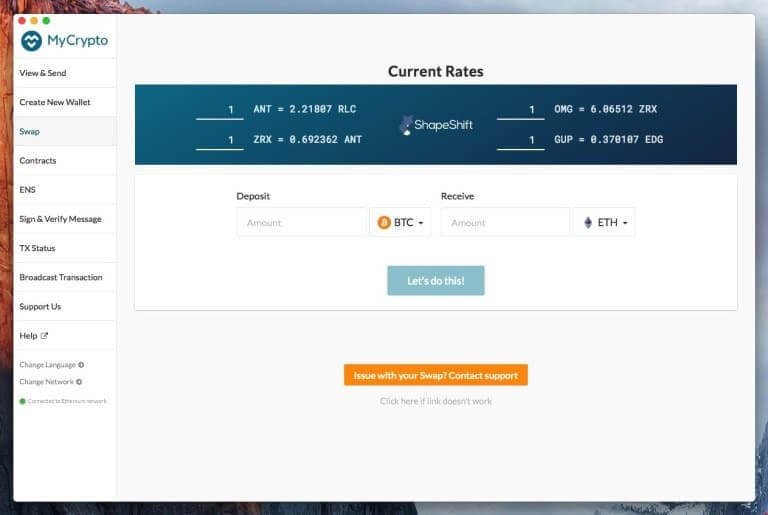The height and width of the screenshot is (515, 768).
Task: Focus the Deposit amount input field
Action: 302,222
